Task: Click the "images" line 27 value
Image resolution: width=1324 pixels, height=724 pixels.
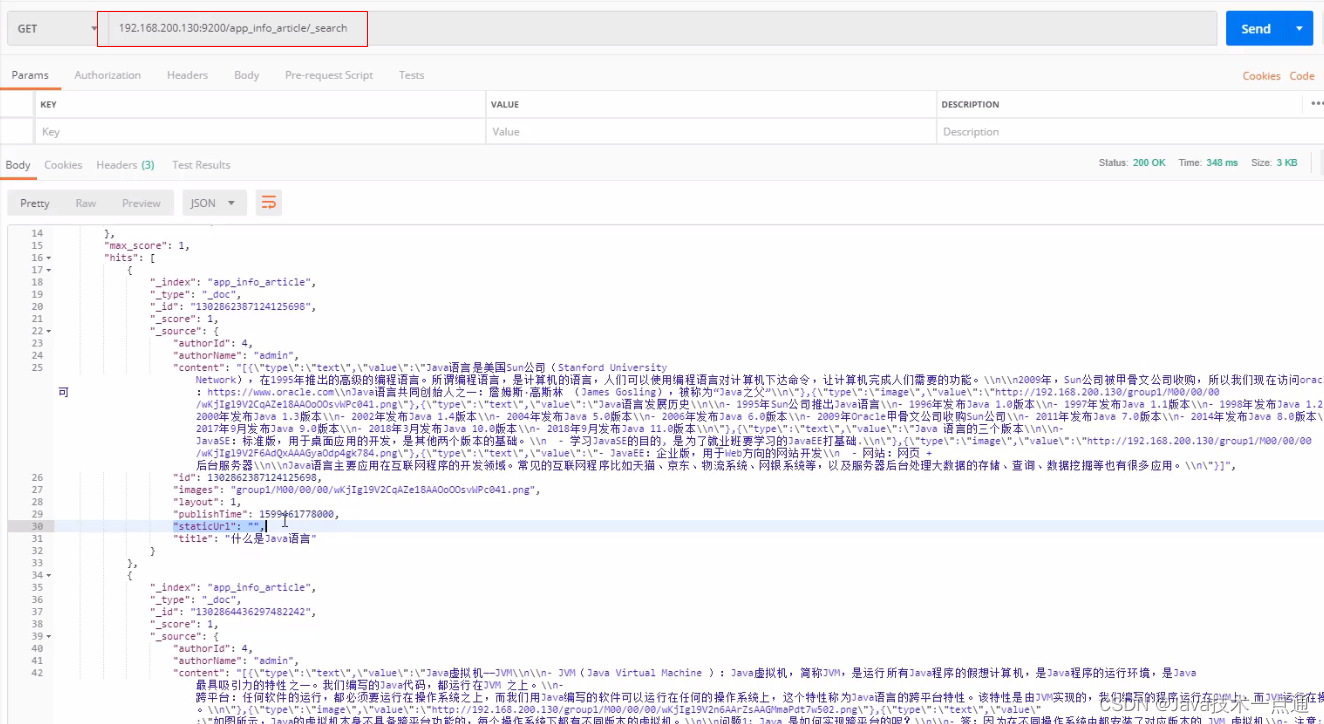Action: coord(386,490)
